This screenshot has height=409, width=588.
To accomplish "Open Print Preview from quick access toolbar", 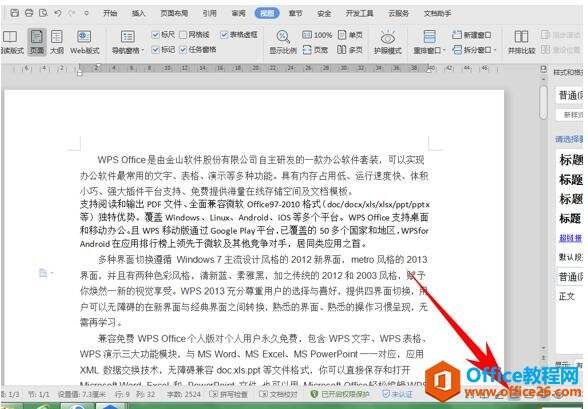I will tap(43, 13).
